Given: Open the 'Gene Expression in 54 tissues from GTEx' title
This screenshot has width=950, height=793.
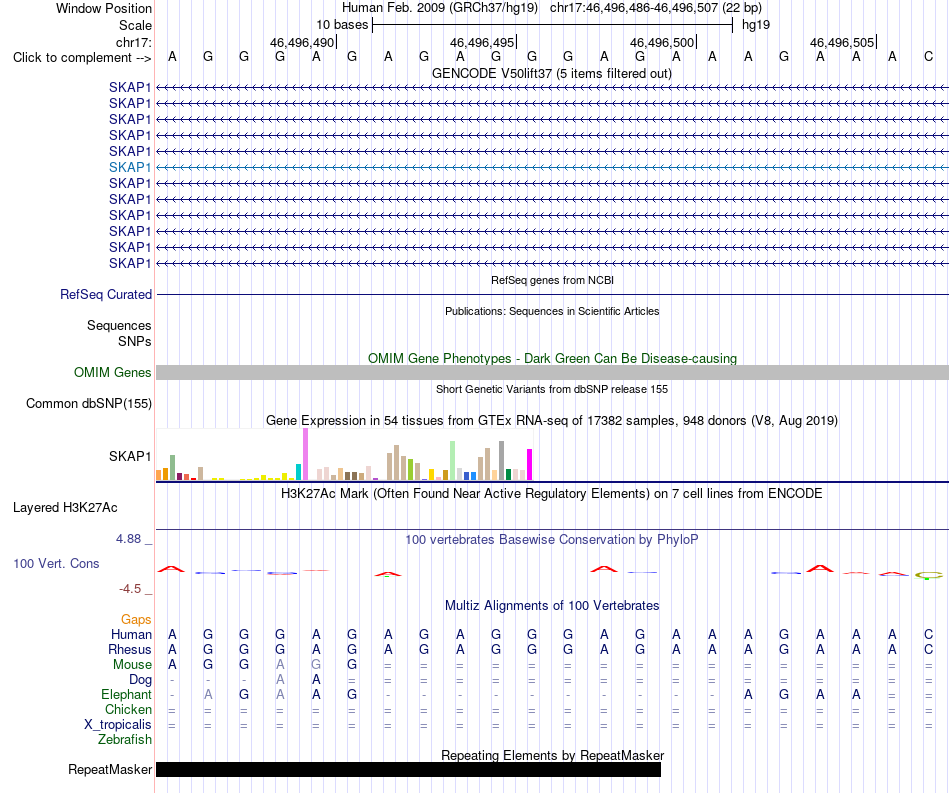Looking at the screenshot, I should (x=552, y=420).
